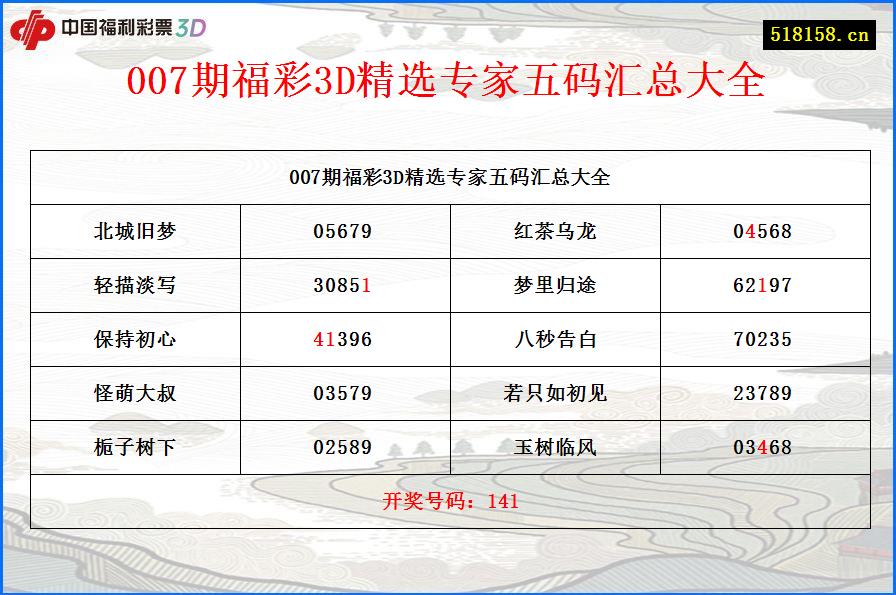Click the expert name 梦里归途
This screenshot has width=896, height=595.
555,285
